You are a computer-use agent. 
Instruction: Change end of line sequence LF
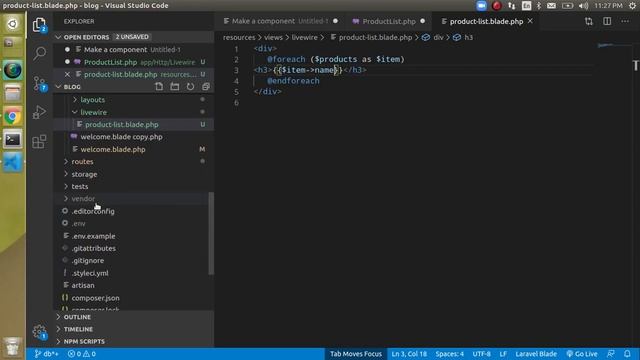point(503,354)
